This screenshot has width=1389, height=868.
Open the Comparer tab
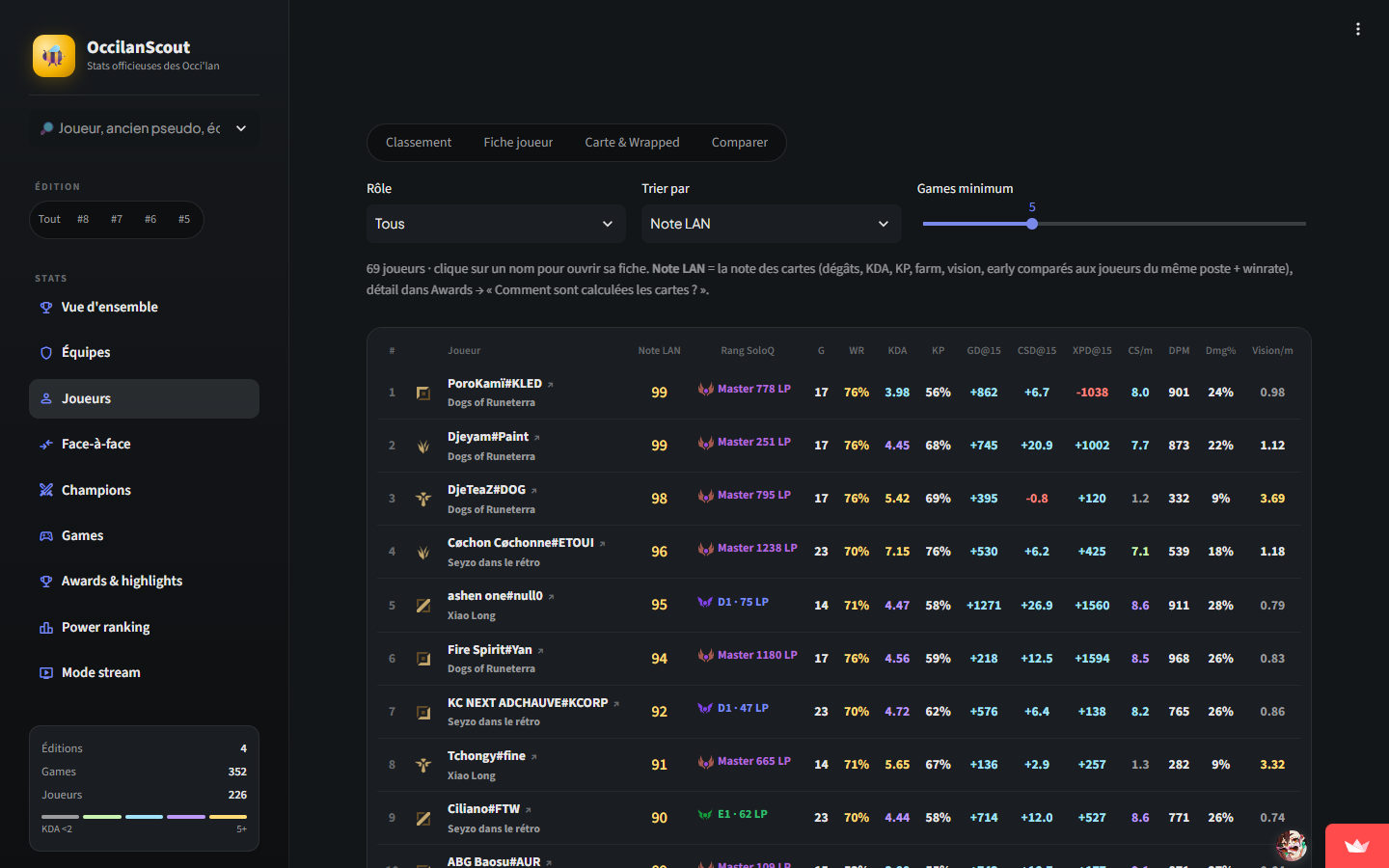coord(740,143)
